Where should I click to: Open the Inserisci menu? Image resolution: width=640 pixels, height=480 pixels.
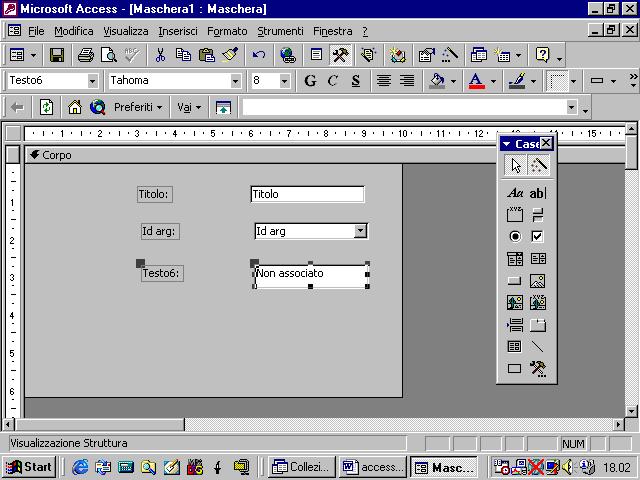(178, 31)
